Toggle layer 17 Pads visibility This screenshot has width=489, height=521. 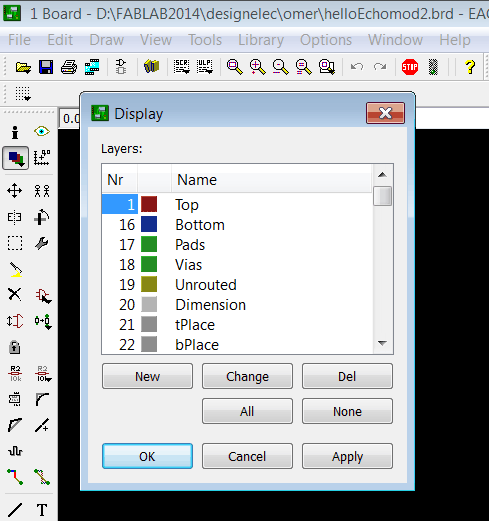tap(127, 245)
